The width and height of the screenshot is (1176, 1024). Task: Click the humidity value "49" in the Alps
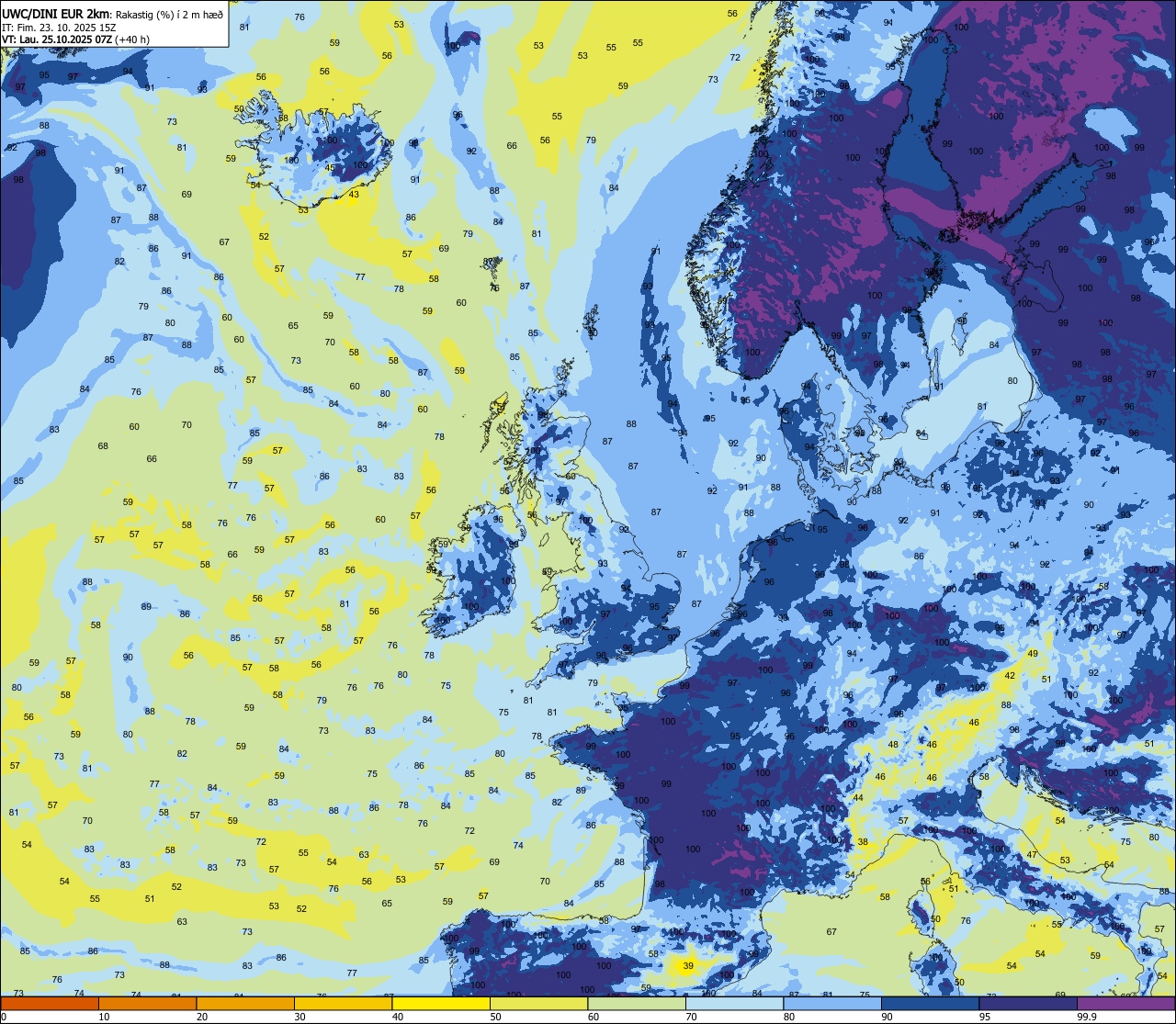[x=1033, y=653]
